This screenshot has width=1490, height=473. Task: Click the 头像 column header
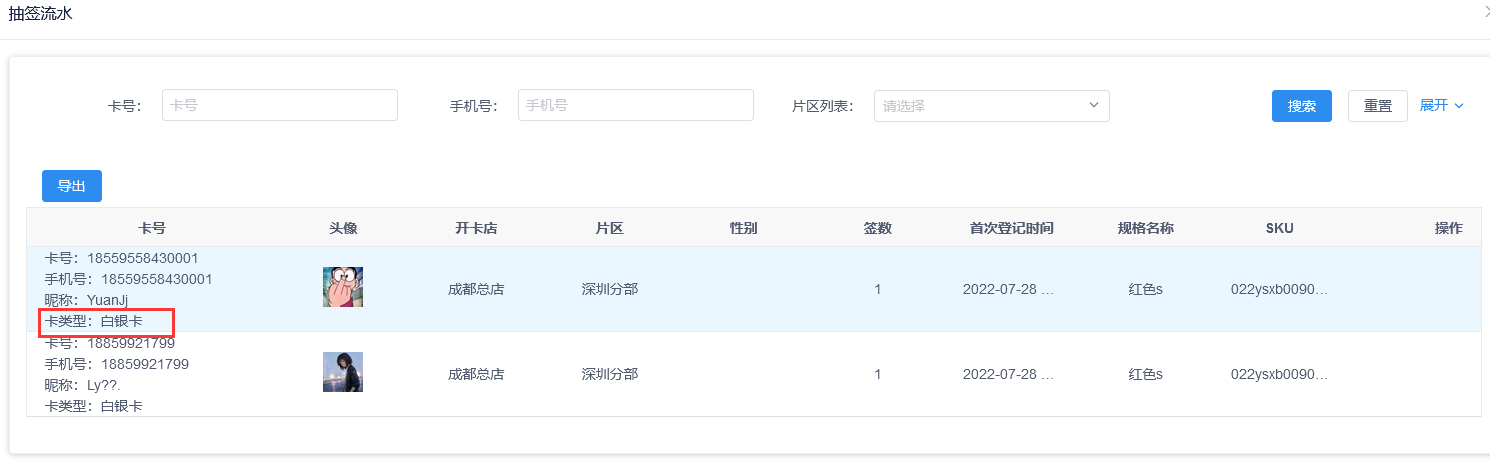(x=343, y=228)
